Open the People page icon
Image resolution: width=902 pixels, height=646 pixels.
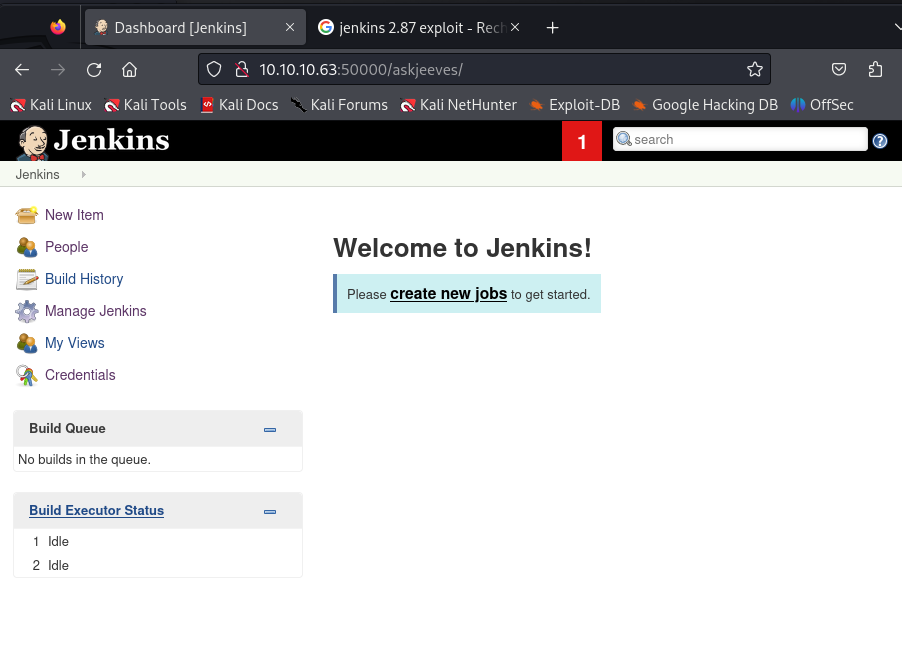click(x=27, y=247)
